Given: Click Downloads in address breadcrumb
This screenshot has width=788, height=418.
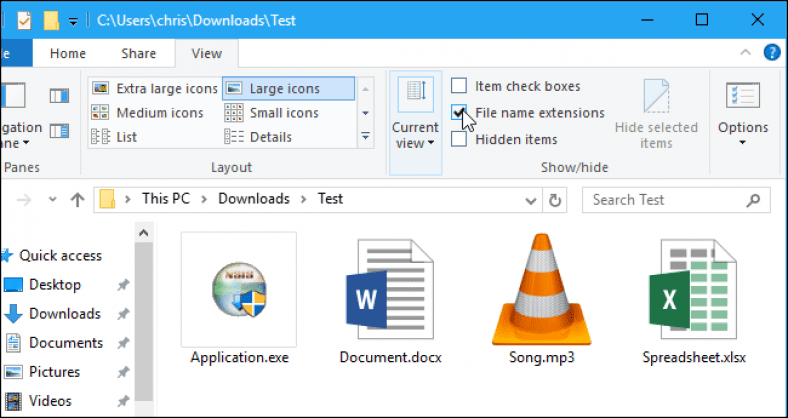Looking at the screenshot, I should click(254, 199).
